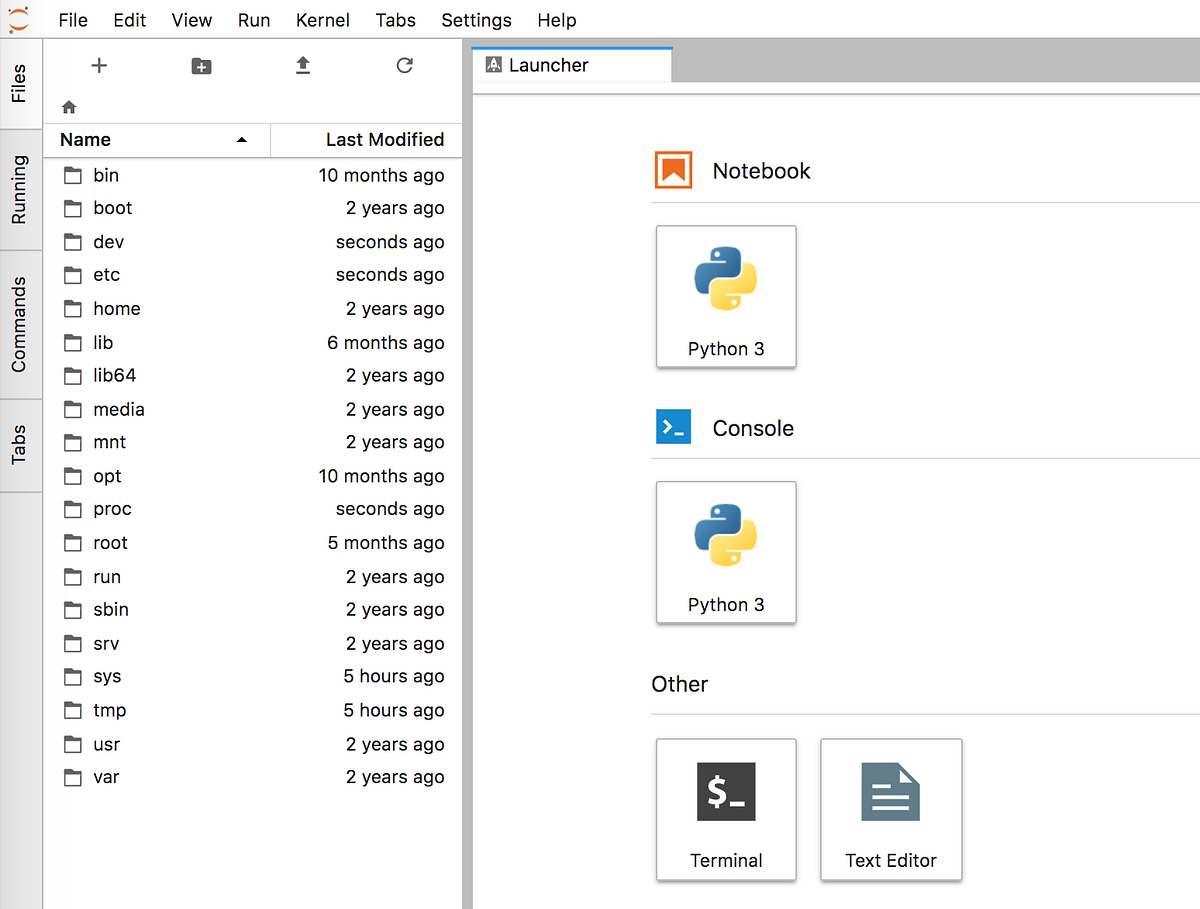The height and width of the screenshot is (909, 1200).
Task: Open a new Terminal
Action: tap(726, 810)
